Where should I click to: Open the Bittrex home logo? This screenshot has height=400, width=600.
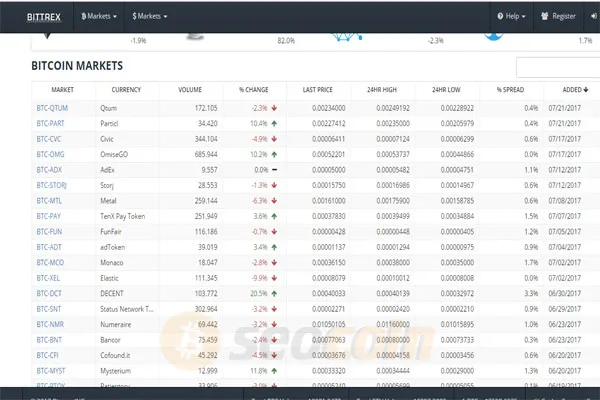[x=44, y=17]
